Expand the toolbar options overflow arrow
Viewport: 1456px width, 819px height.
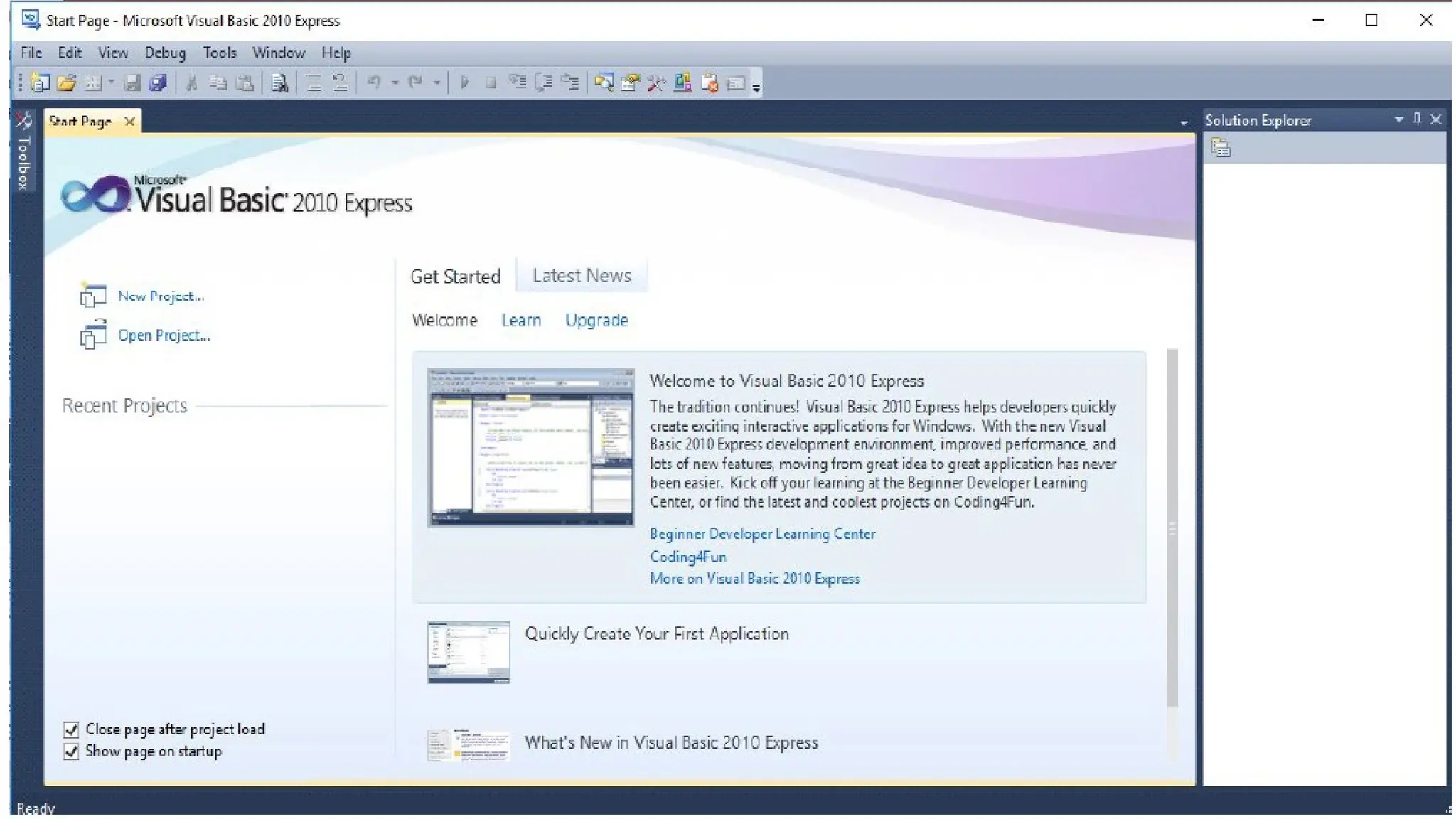pos(756,87)
